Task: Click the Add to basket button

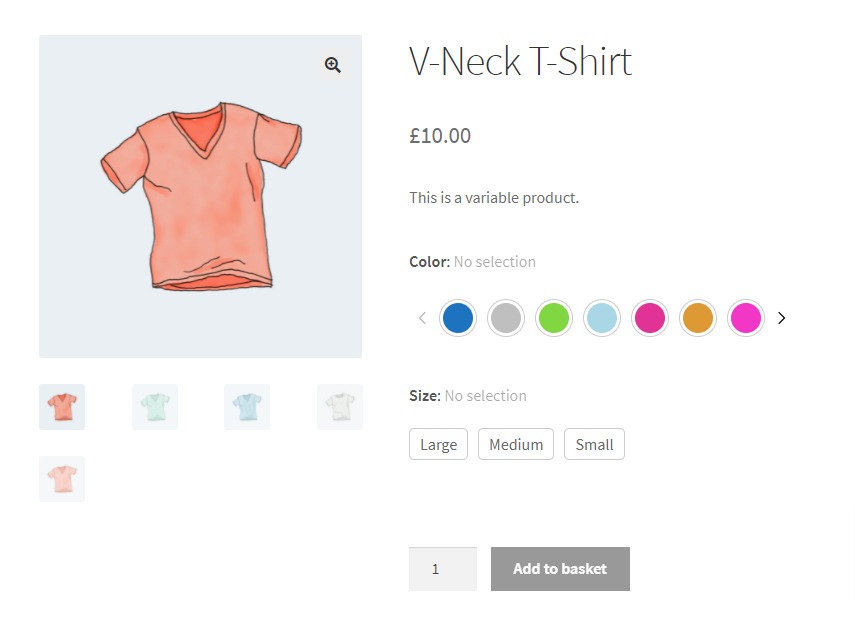Action: tap(560, 568)
